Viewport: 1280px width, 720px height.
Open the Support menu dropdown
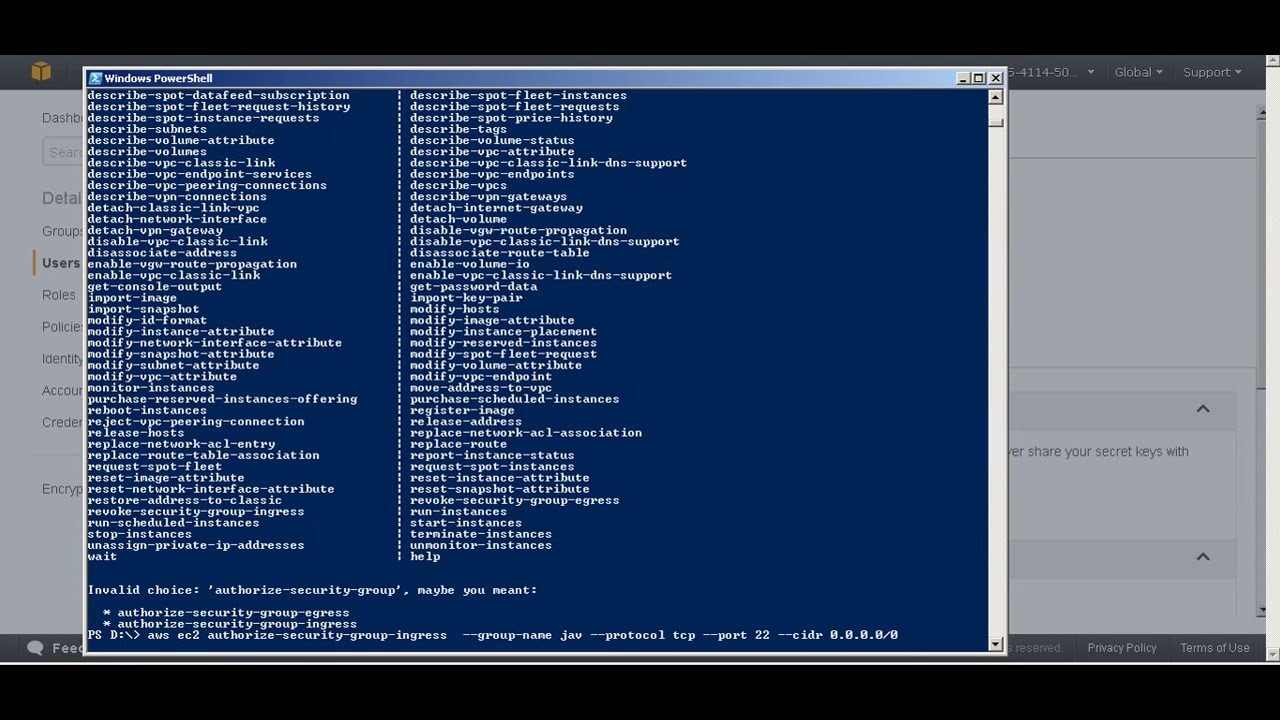[1212, 72]
